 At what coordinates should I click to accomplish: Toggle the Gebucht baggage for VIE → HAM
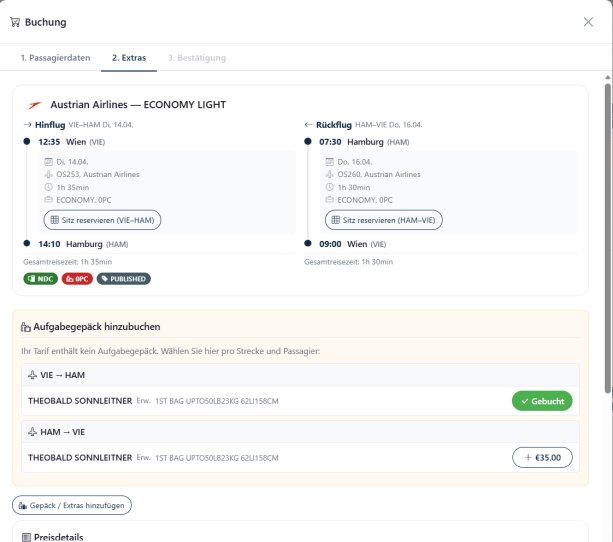click(541, 401)
